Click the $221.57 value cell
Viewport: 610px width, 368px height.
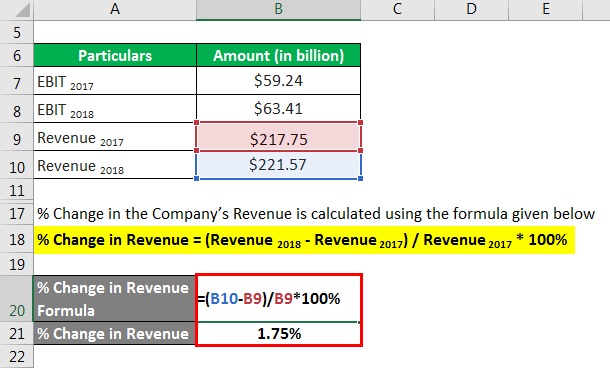(279, 165)
